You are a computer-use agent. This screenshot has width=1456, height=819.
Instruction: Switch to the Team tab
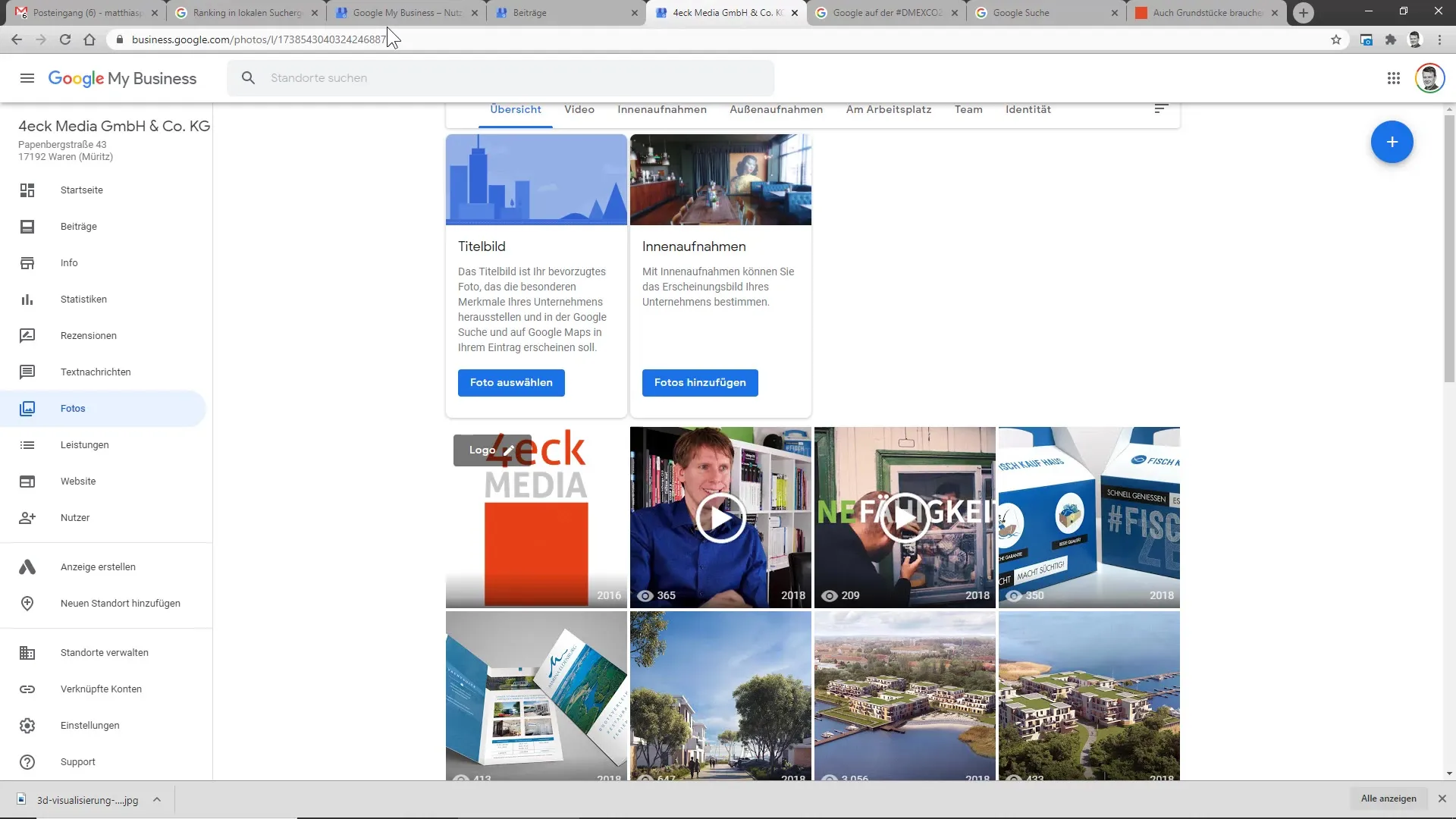point(968,110)
